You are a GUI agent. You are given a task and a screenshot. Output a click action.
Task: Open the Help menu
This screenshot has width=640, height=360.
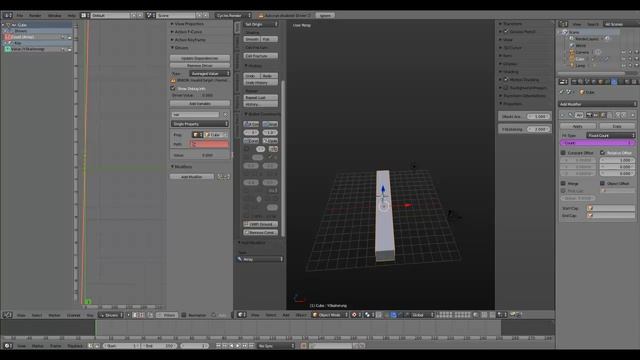[x=71, y=15]
